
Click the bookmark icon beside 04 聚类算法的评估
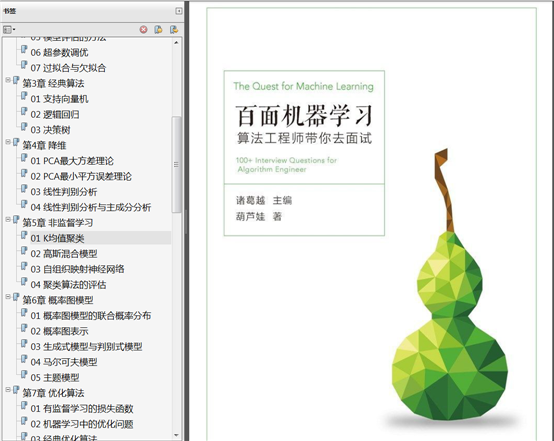[x=24, y=282]
